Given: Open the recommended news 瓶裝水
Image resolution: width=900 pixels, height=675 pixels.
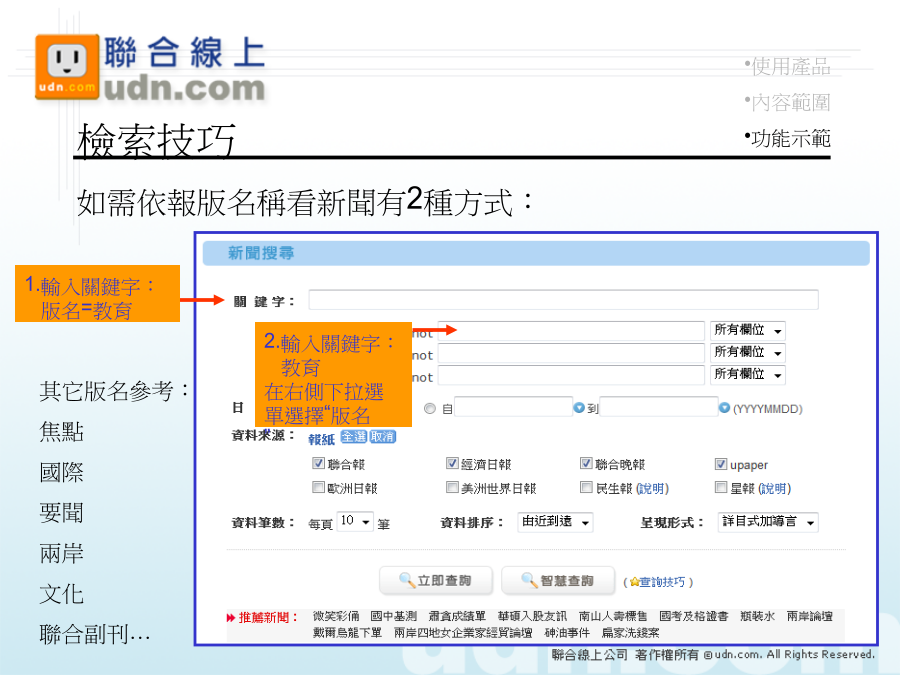Looking at the screenshot, I should (x=757, y=616).
